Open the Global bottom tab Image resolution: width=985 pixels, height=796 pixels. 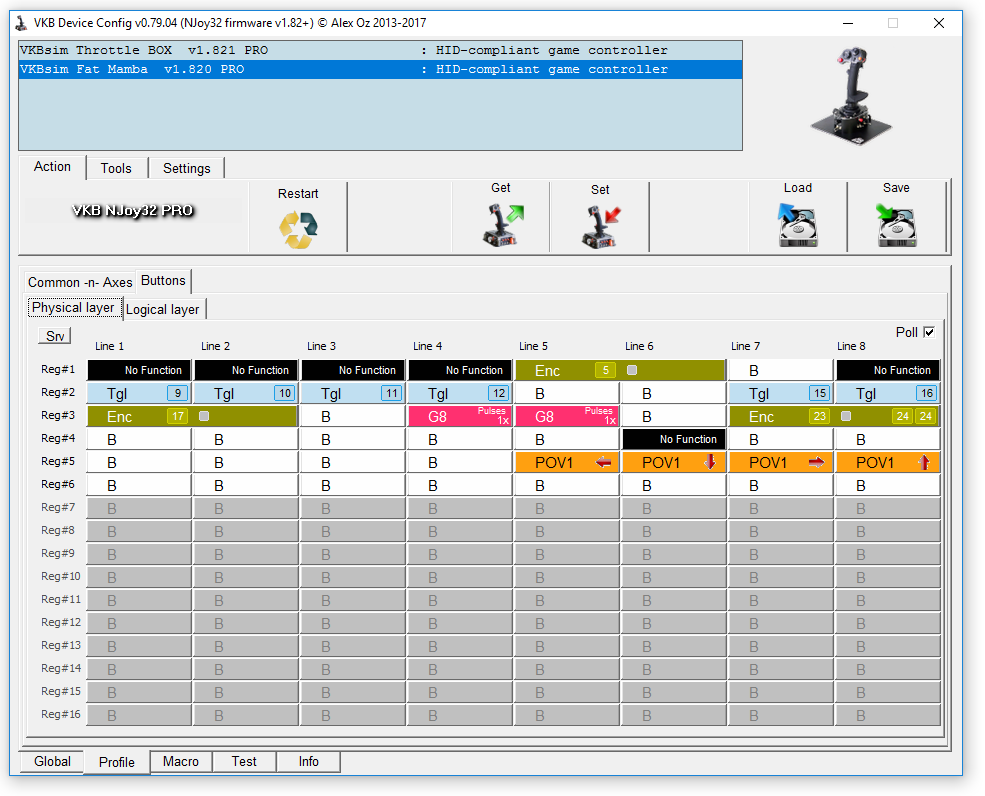tap(52, 761)
